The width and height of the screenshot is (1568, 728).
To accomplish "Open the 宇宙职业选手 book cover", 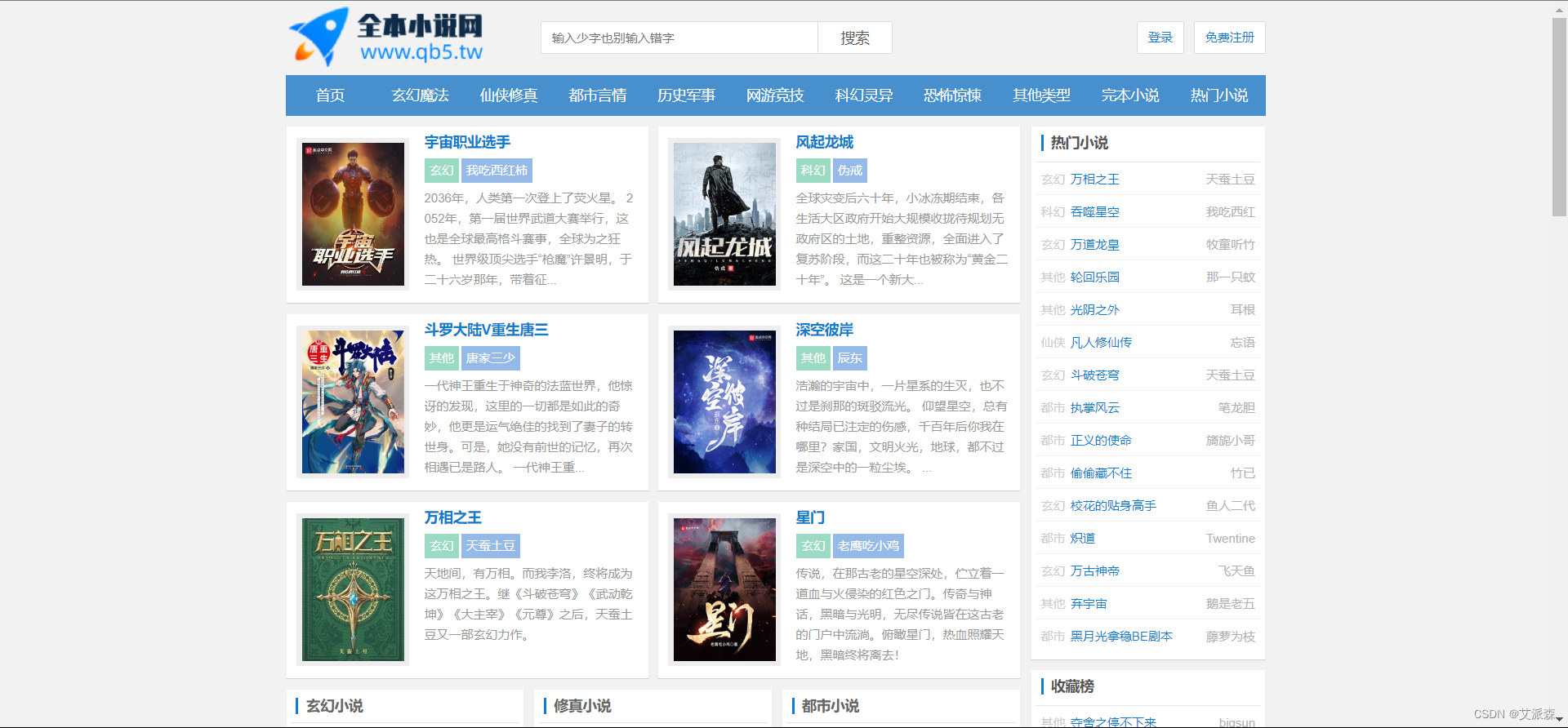I will coord(353,214).
